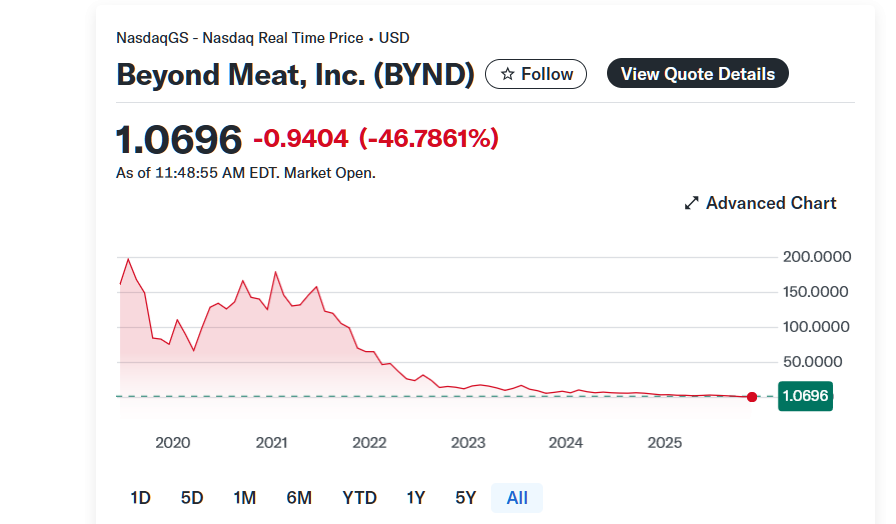The image size is (896, 524).
Task: Select the 1Y time range
Action: [x=416, y=497]
